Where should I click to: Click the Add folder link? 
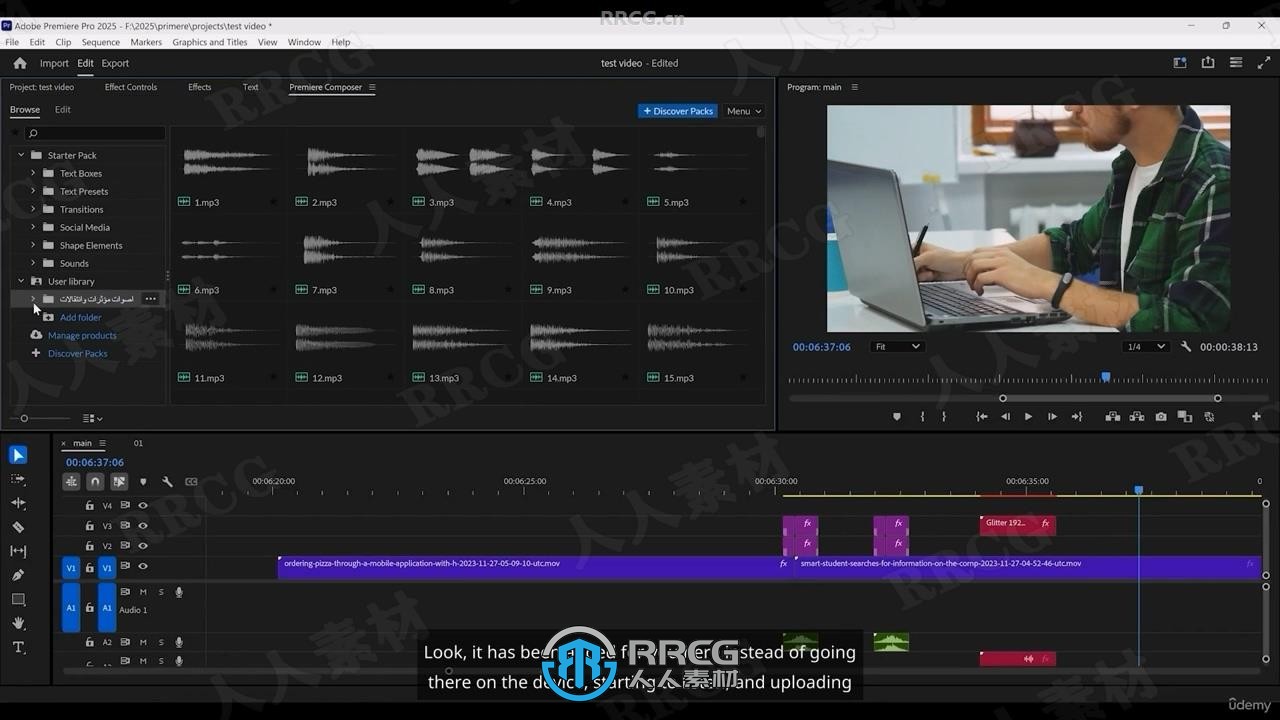(80, 317)
